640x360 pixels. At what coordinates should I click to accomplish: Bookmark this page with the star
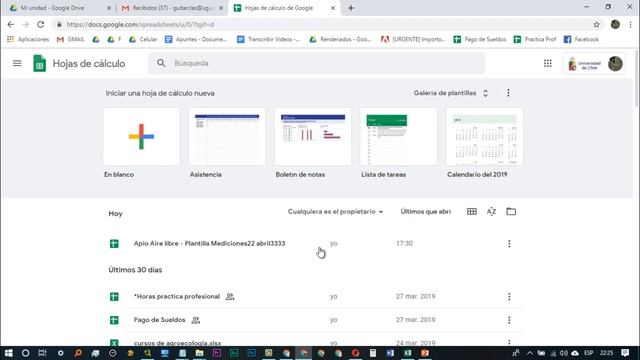pos(596,24)
